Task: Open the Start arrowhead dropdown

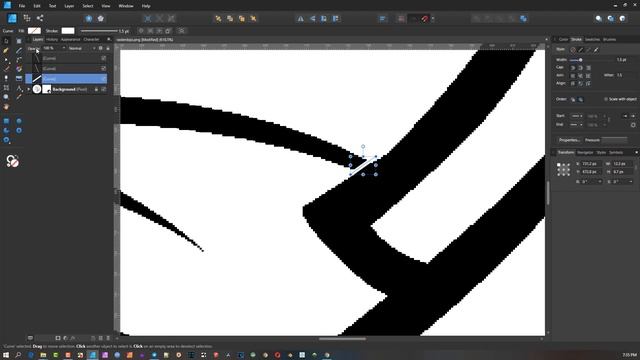Action: pos(576,116)
